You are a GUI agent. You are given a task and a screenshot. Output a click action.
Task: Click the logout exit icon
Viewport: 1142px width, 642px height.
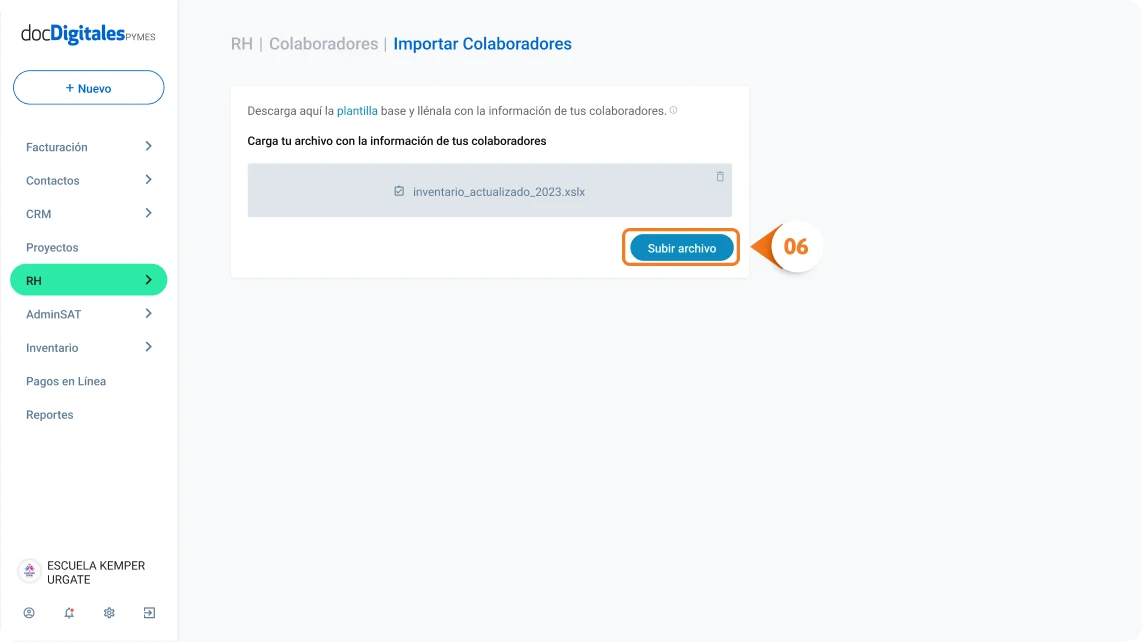(149, 613)
